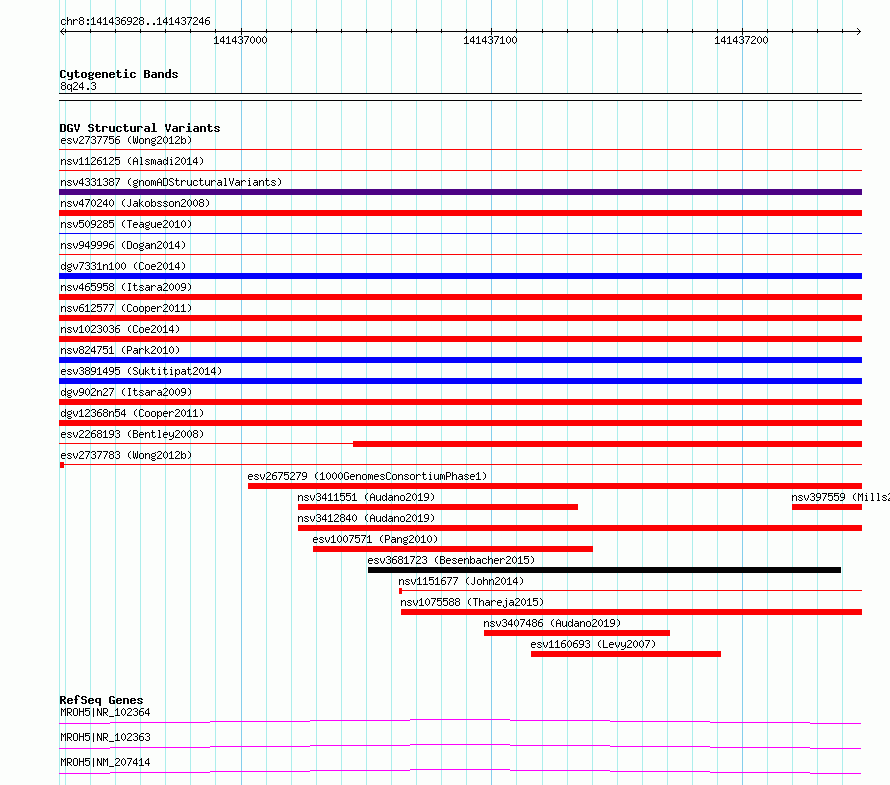Select nsv465958 (Itsara2009) label
Viewport: 890px width, 785px height.
pos(126,287)
